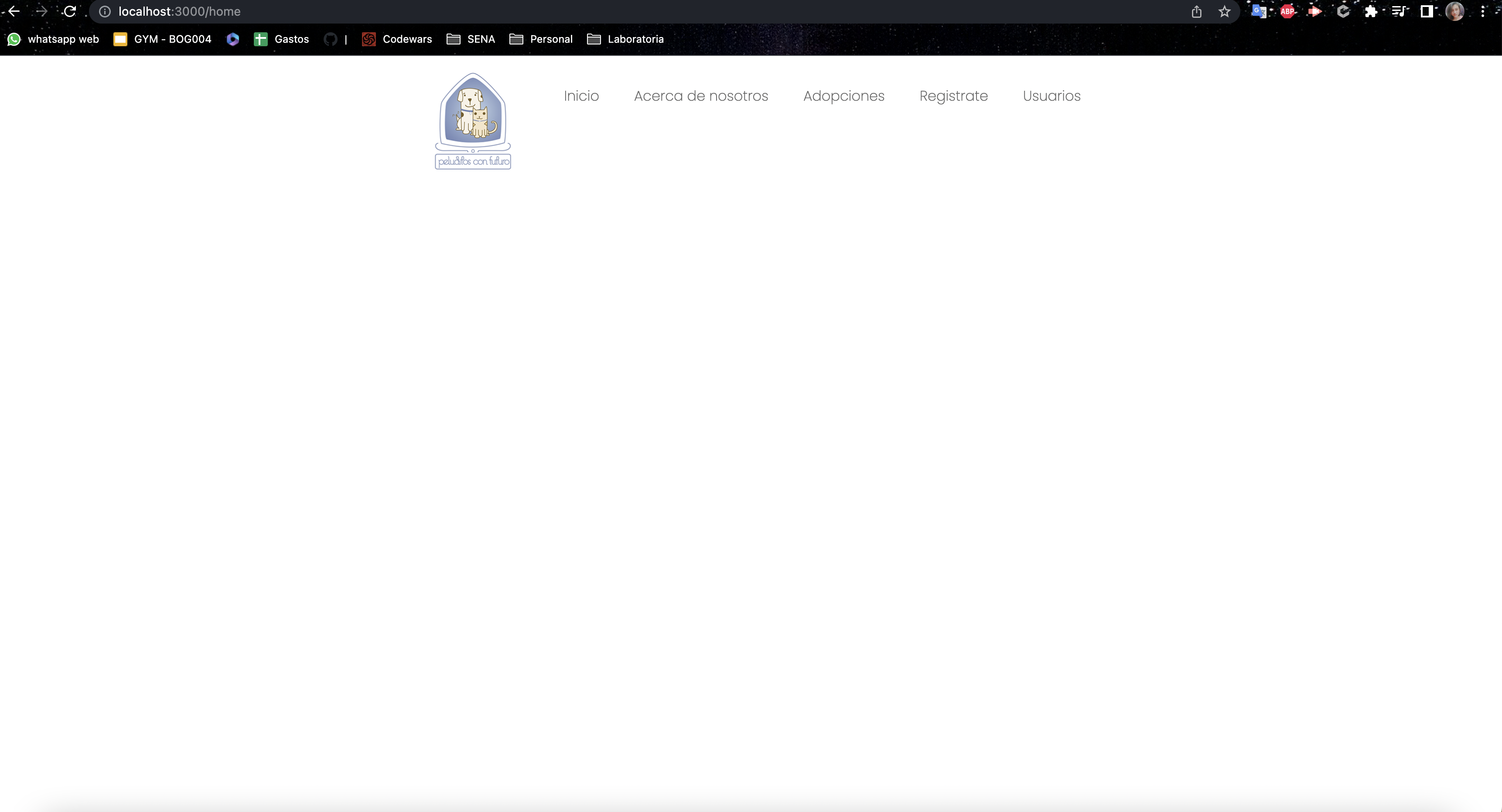The width and height of the screenshot is (1502, 812).
Task: Expand the Laboratoria bookmarks folder
Action: (625, 39)
